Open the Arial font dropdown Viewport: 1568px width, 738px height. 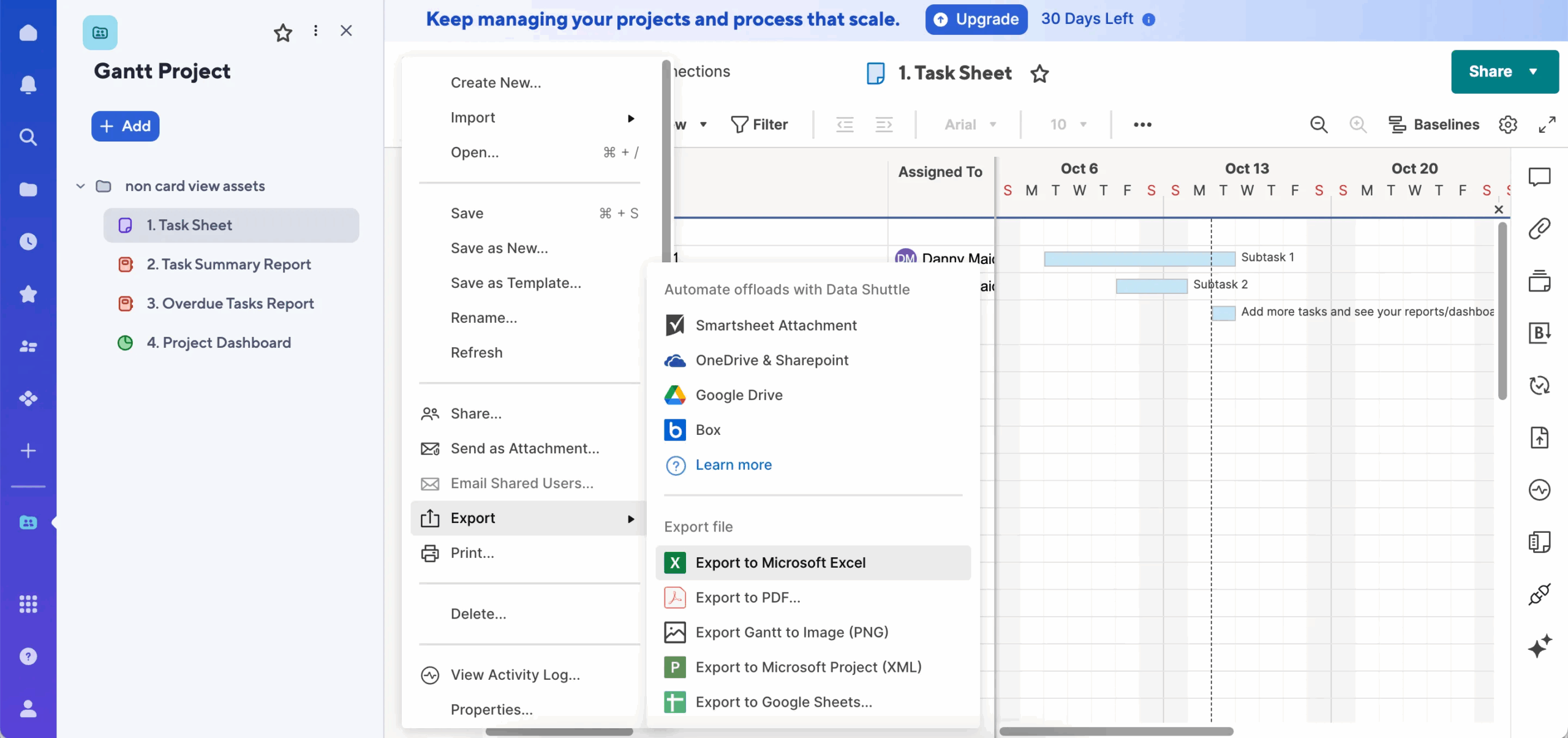click(x=971, y=124)
